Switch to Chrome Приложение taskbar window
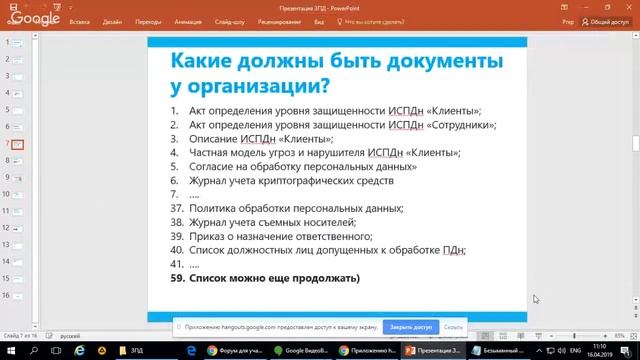The image size is (640, 360). pyautogui.click(x=367, y=351)
